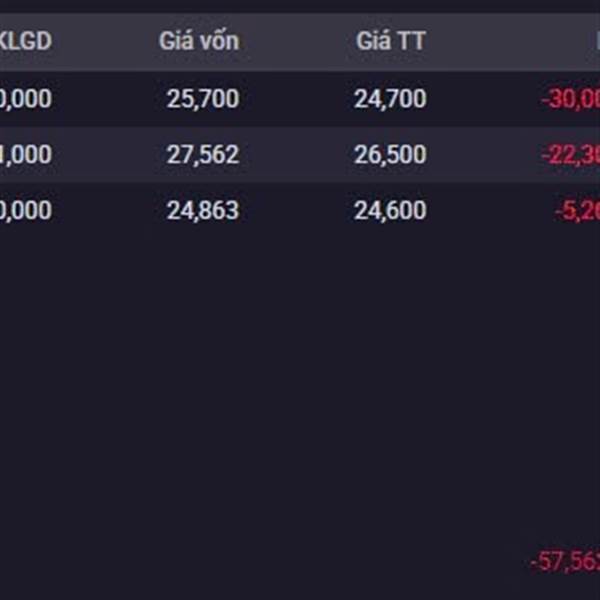Click the red loss value -22,3
The image size is (600, 600).
point(571,155)
